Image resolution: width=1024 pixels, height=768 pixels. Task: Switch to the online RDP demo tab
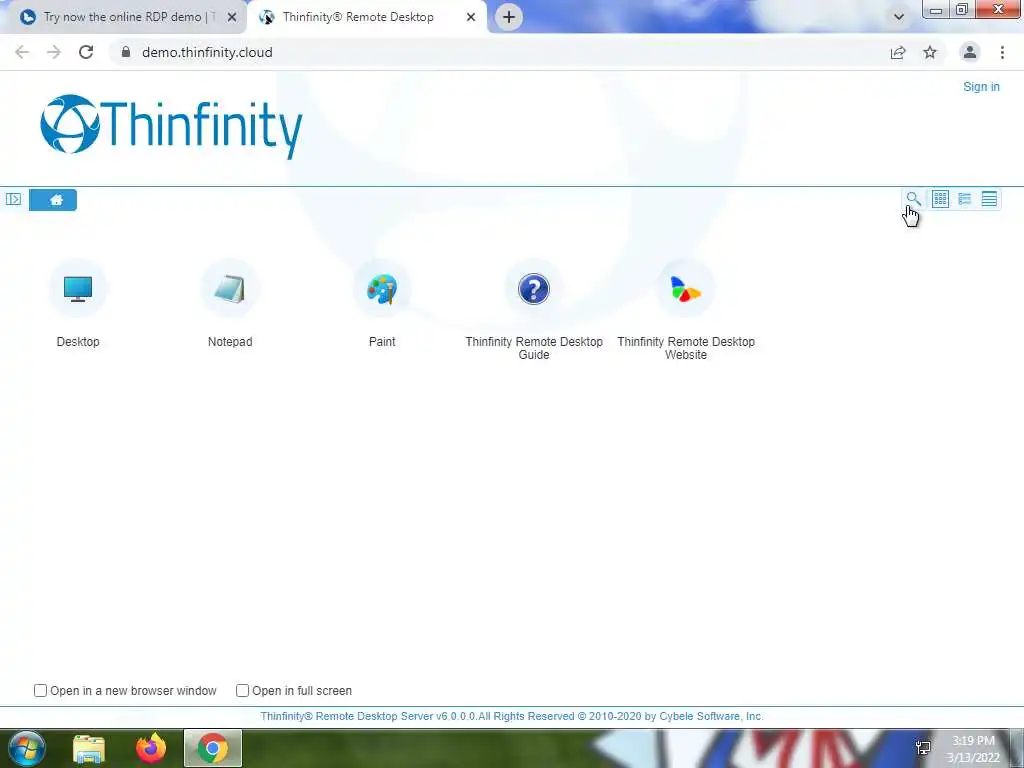tap(123, 17)
